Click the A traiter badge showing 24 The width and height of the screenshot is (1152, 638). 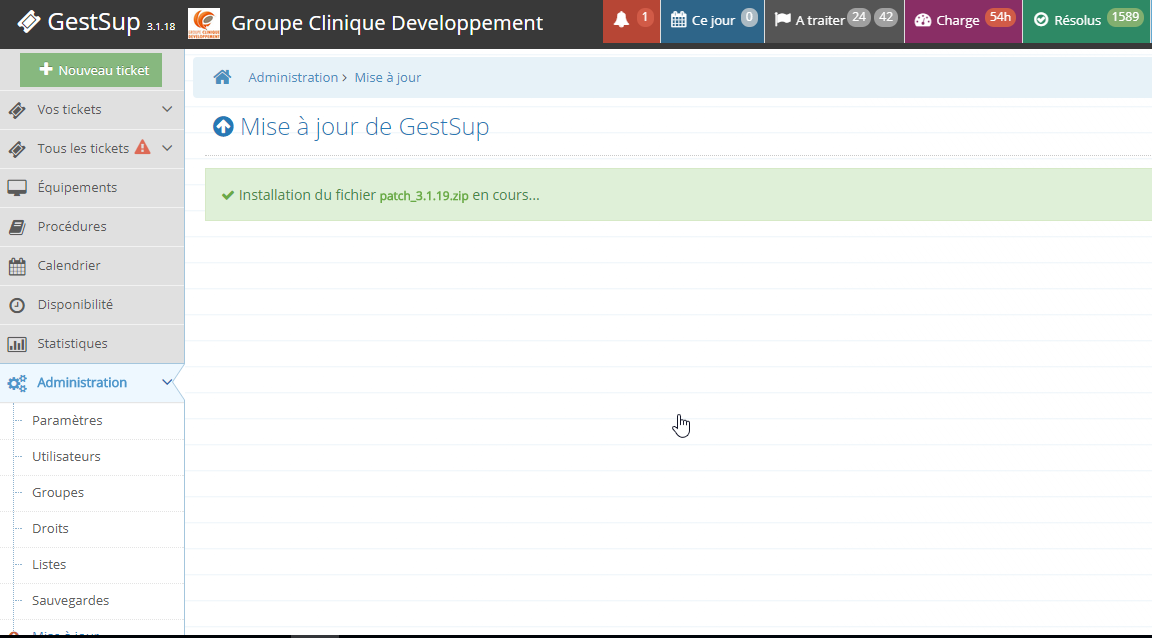tap(859, 17)
